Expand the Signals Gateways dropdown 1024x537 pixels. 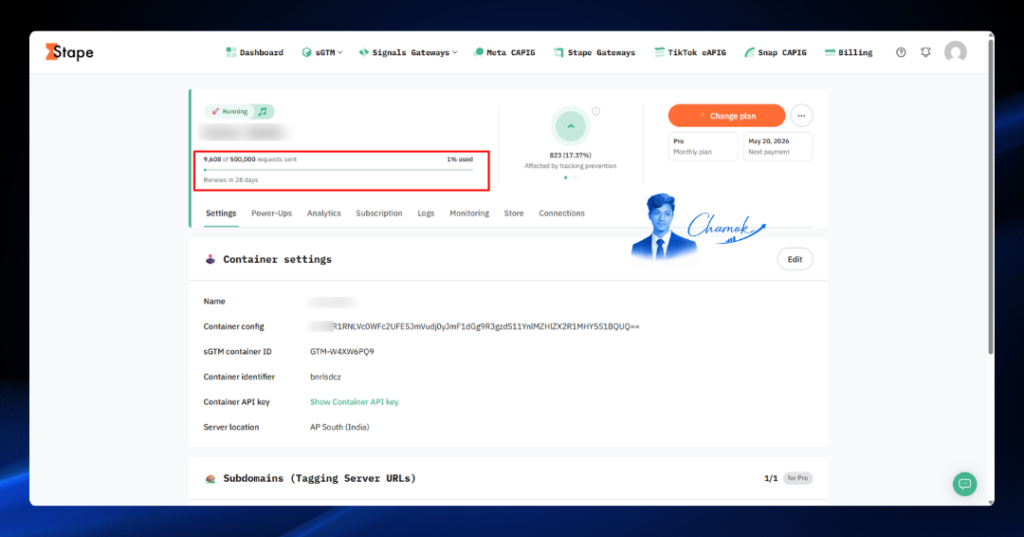(x=408, y=52)
